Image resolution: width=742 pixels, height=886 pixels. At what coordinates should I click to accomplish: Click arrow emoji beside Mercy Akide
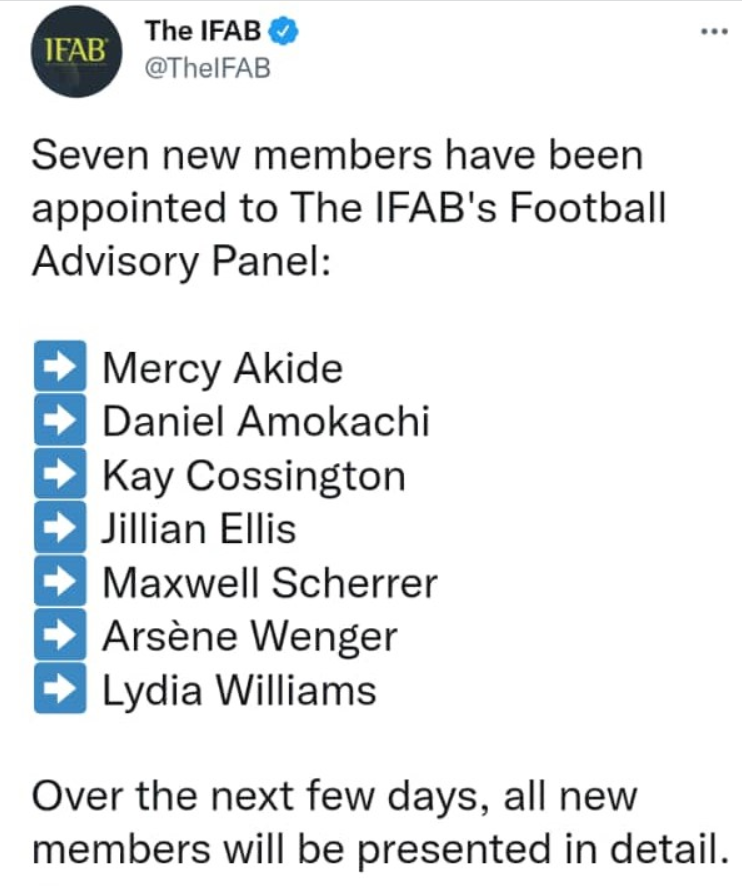pos(60,366)
